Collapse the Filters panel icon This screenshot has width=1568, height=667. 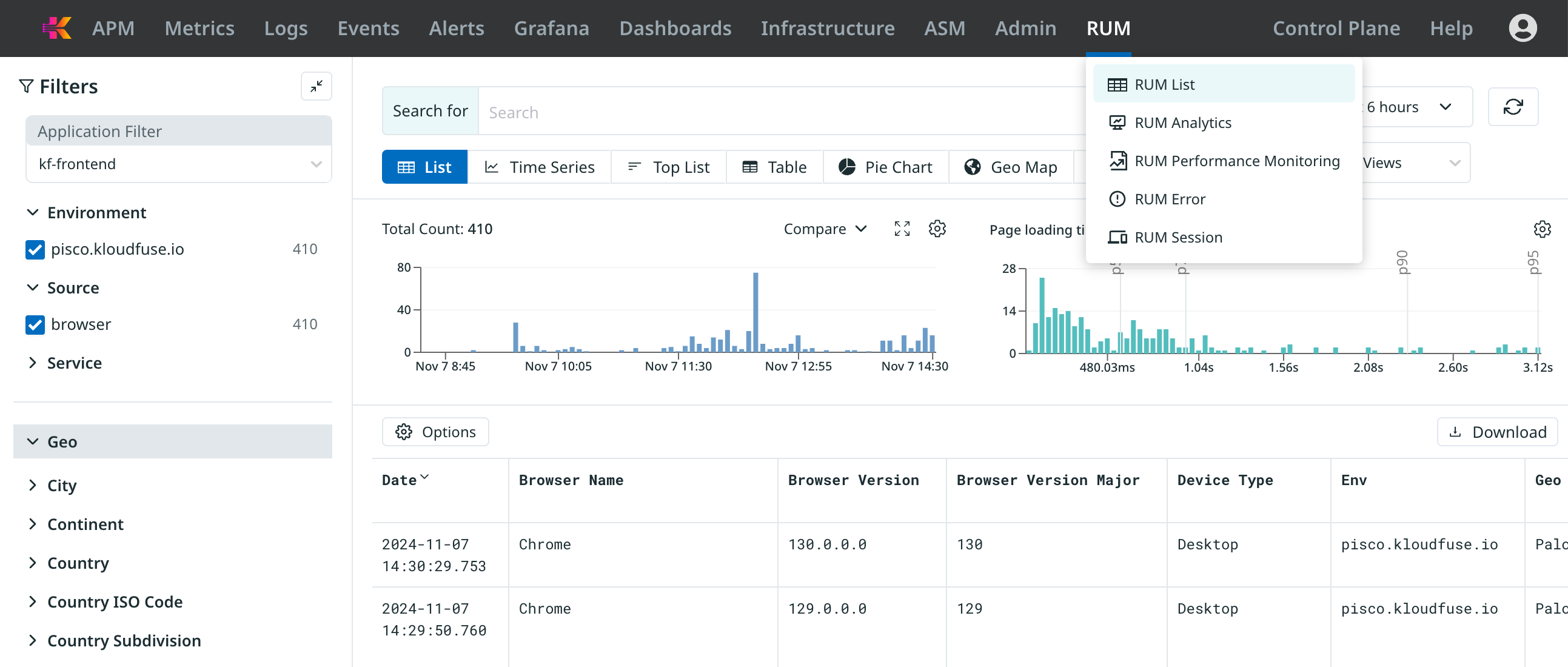point(316,87)
